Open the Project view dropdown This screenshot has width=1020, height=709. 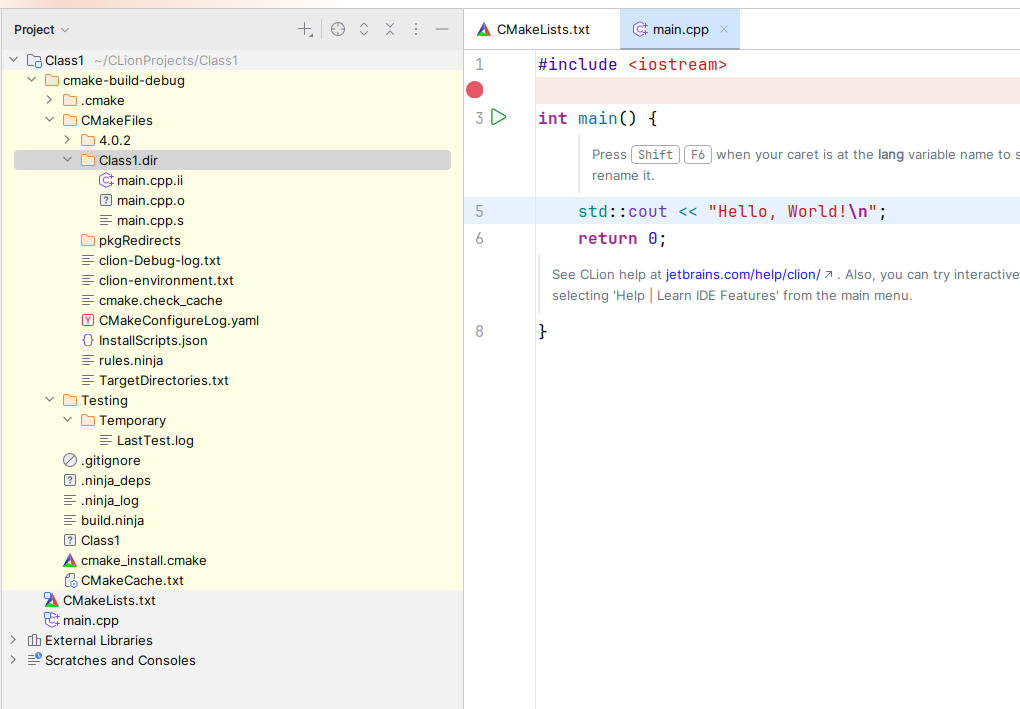click(42, 30)
